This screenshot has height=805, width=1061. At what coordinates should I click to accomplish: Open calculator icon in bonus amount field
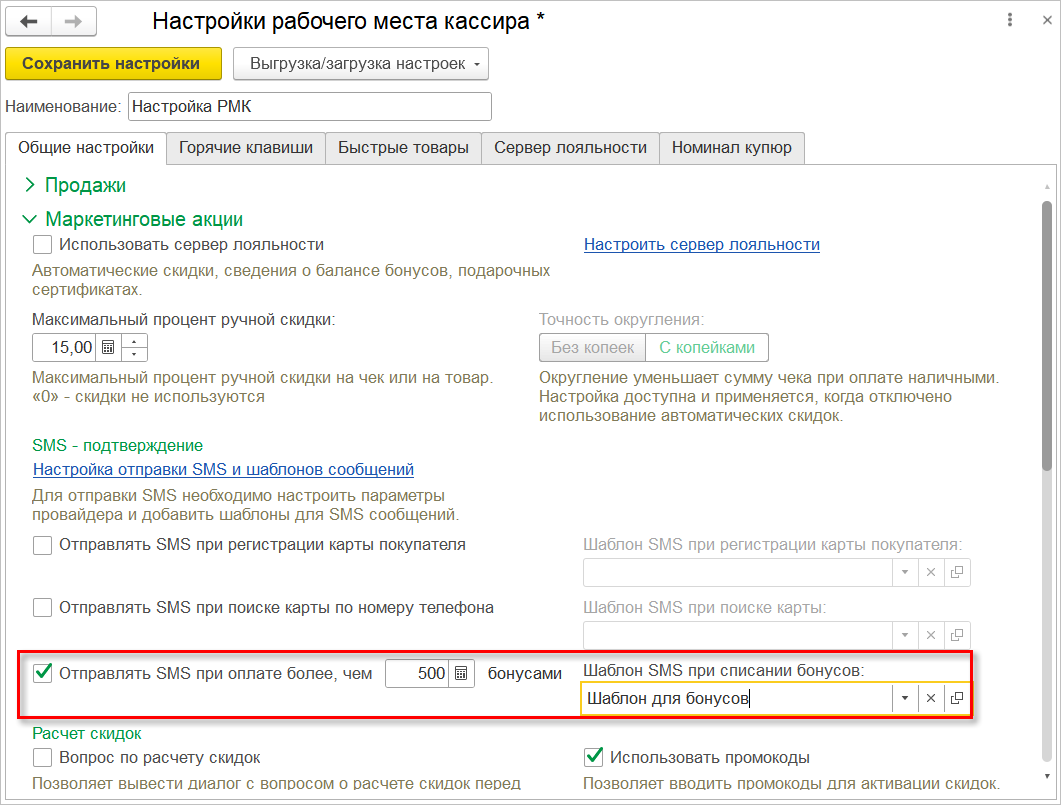click(461, 674)
